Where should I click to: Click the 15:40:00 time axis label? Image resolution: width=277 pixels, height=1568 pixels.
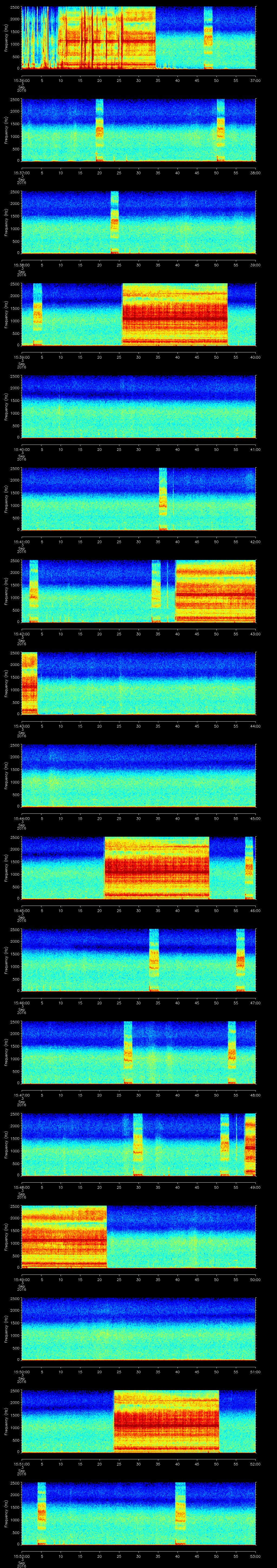(22, 449)
